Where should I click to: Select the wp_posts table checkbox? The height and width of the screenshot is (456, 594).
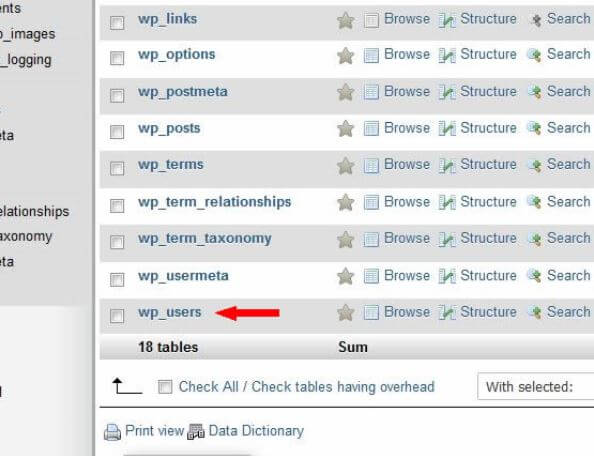(x=117, y=132)
